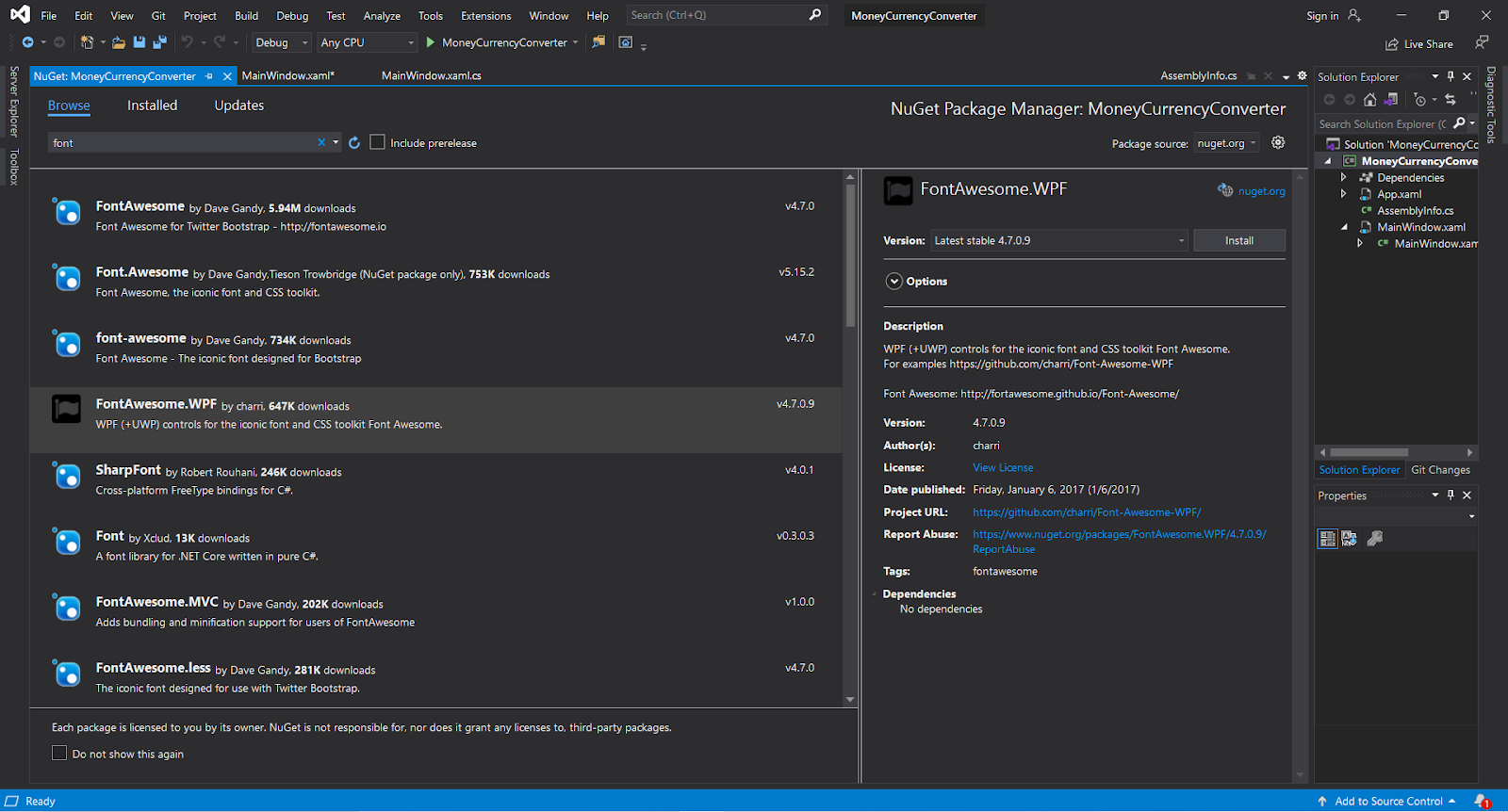Image resolution: width=1508 pixels, height=812 pixels.
Task: Open the View License link
Action: pos(1003,467)
